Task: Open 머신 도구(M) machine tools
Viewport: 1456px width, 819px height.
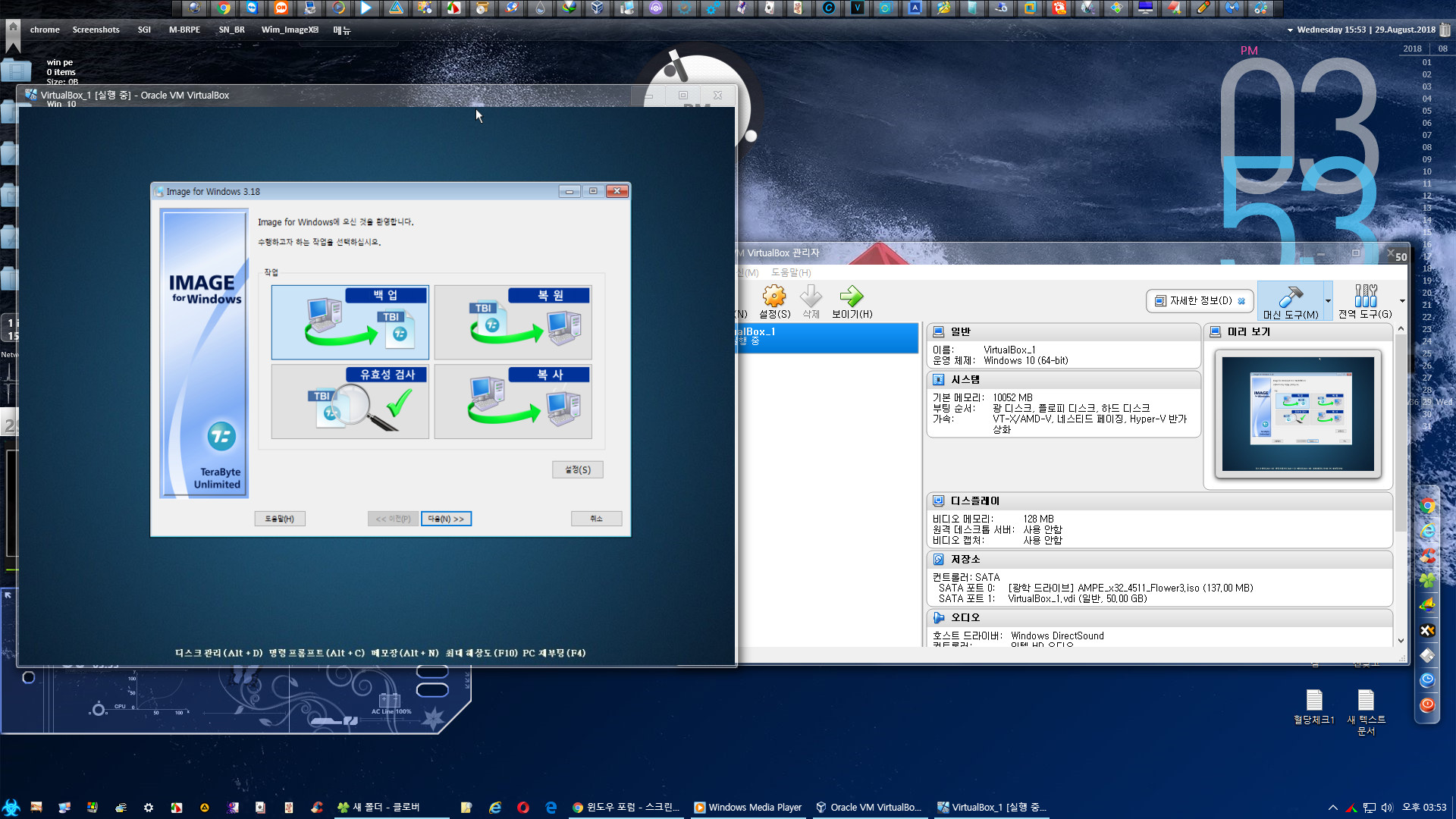Action: [x=1291, y=302]
